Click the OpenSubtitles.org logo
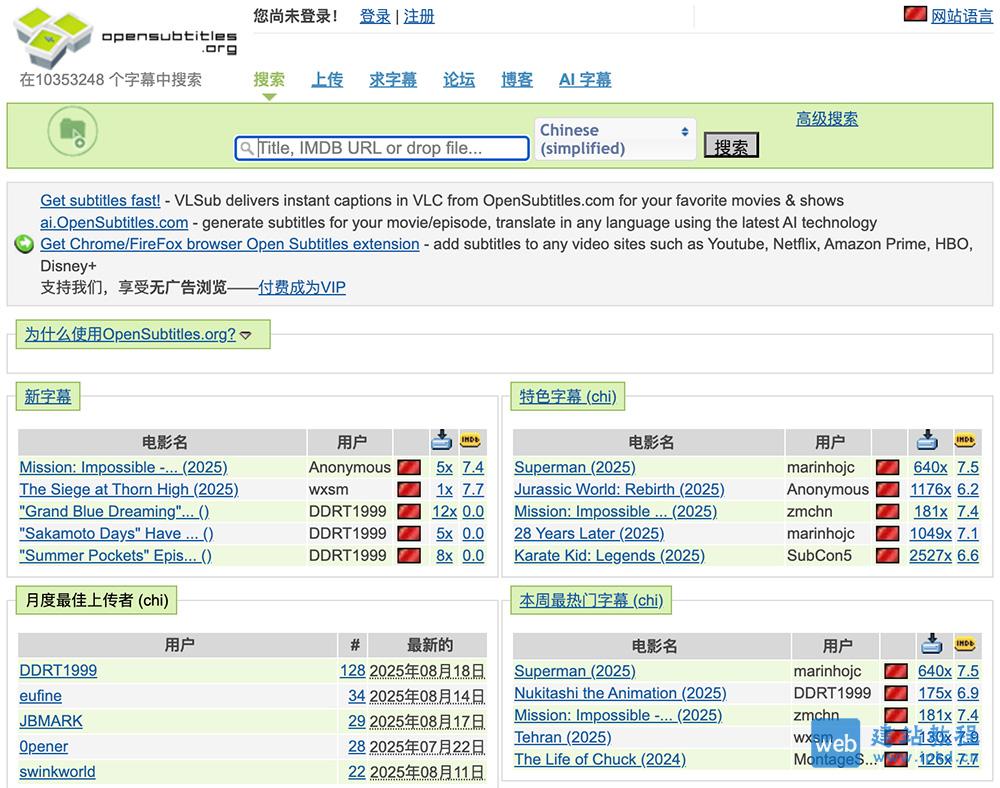The height and width of the screenshot is (788, 1000). 125,37
